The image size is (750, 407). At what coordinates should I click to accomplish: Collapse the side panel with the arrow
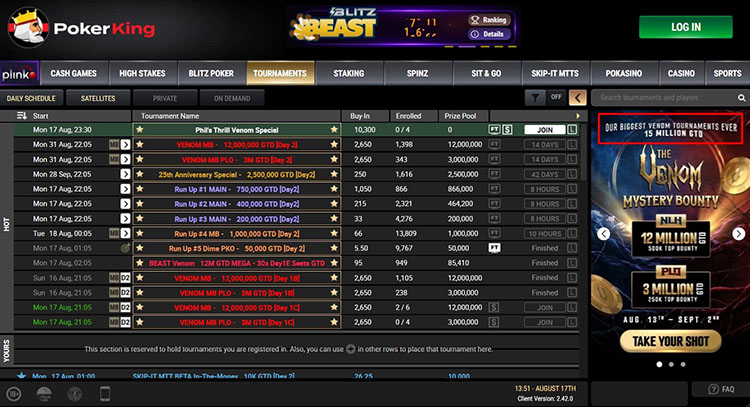[577, 98]
